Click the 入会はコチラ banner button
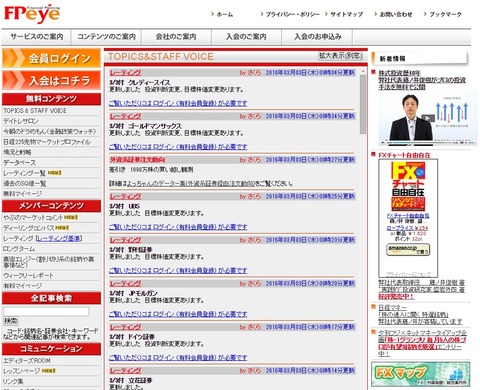The width and height of the screenshot is (480, 390). pyautogui.click(x=51, y=80)
